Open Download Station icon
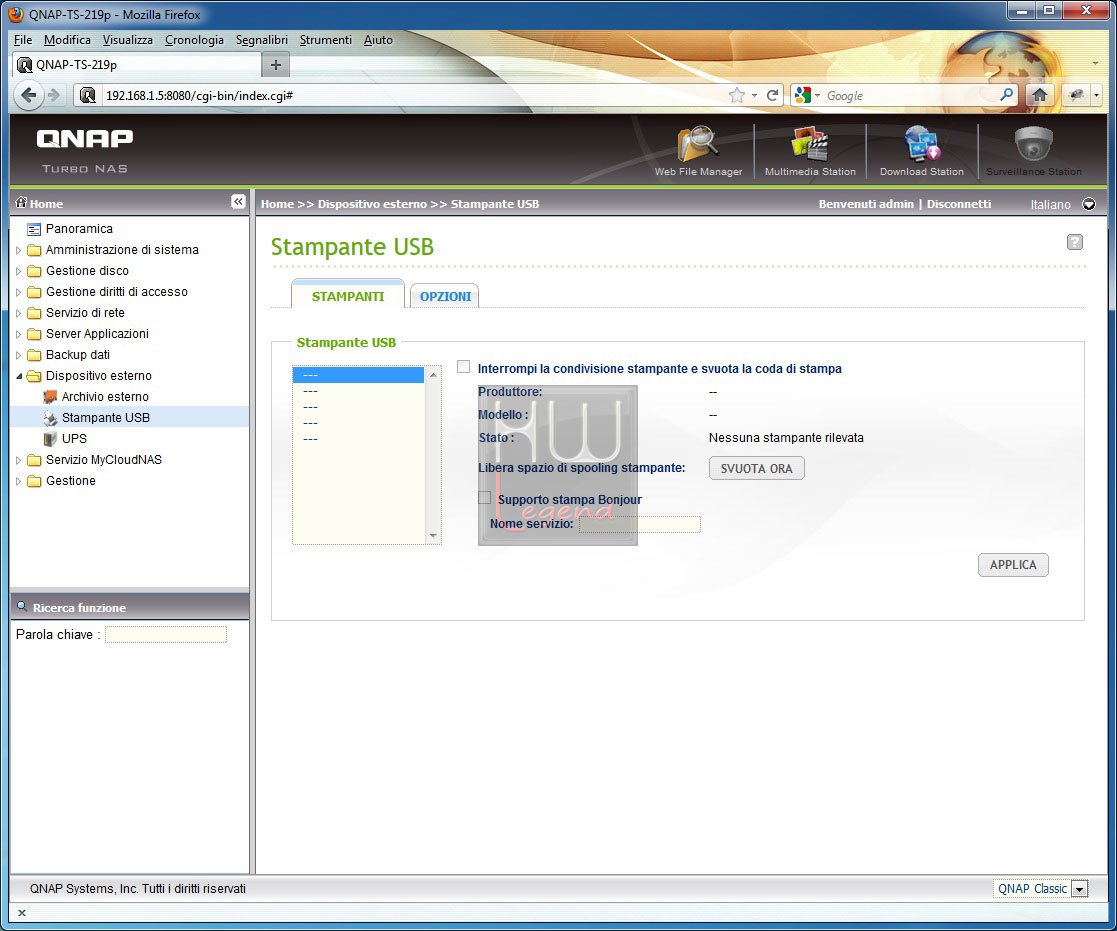The image size is (1117, 931). click(922, 145)
